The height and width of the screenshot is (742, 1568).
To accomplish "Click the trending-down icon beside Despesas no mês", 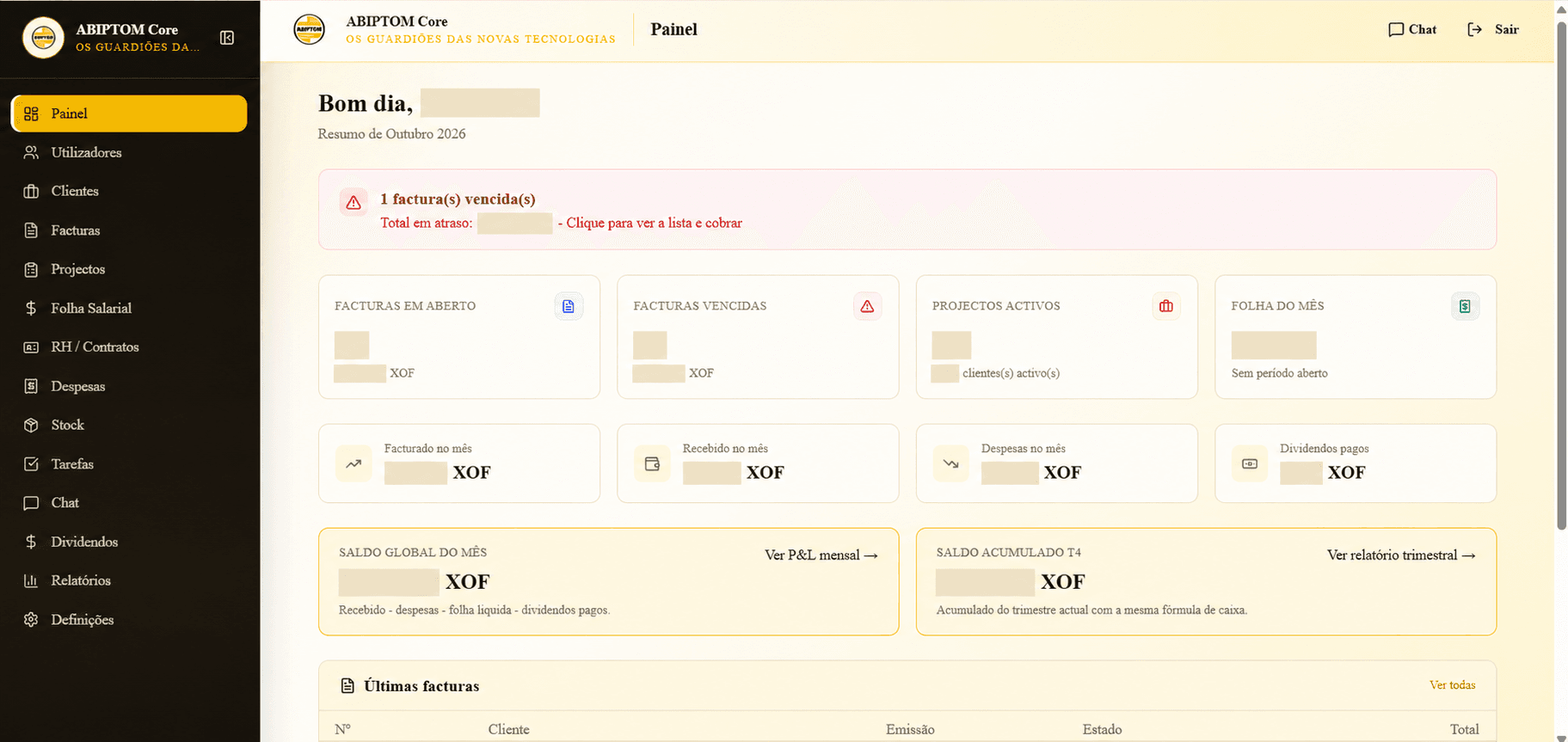I will tap(950, 463).
